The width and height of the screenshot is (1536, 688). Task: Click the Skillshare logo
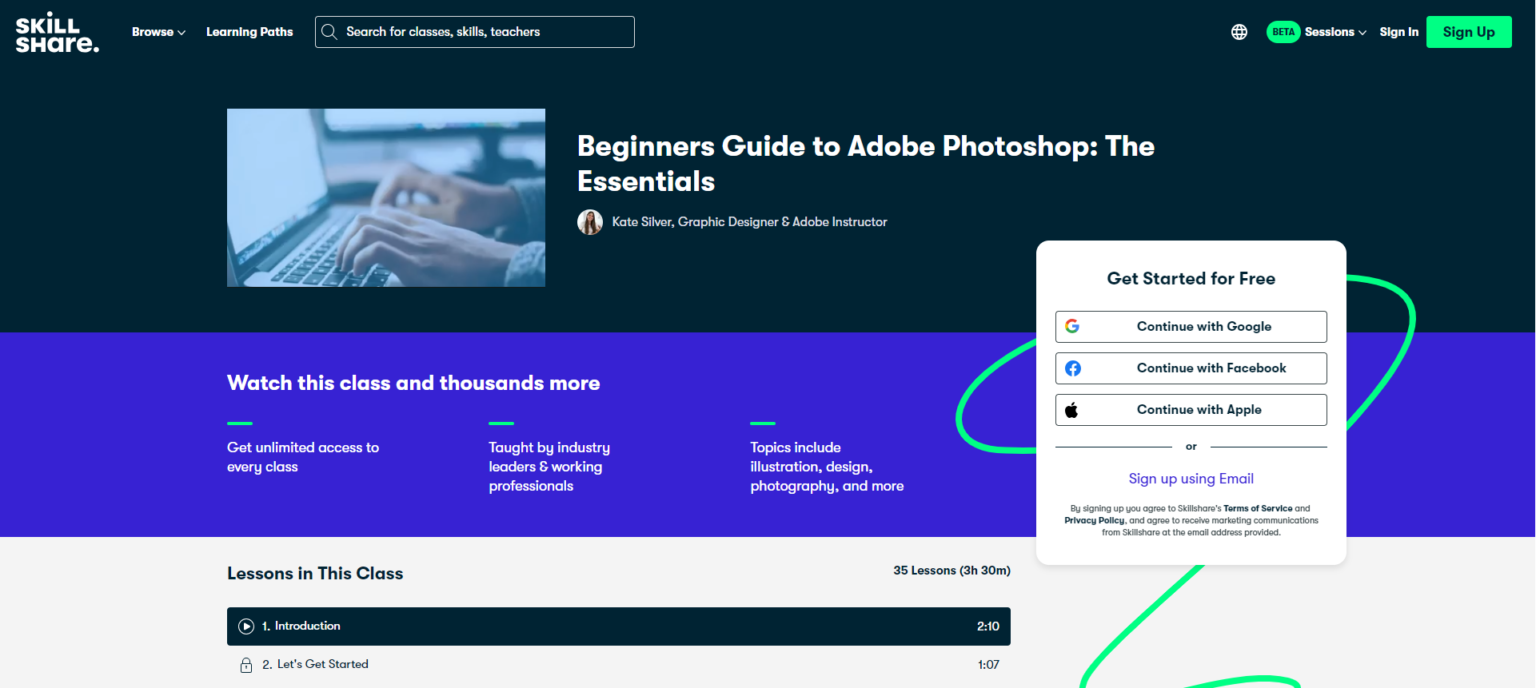click(56, 31)
